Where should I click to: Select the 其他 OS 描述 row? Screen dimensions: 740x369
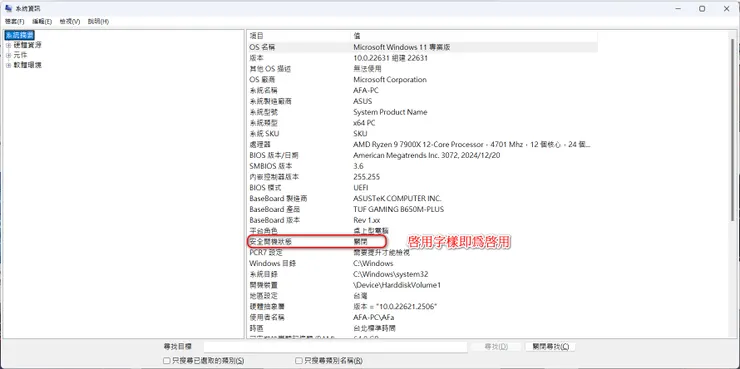click(422, 69)
